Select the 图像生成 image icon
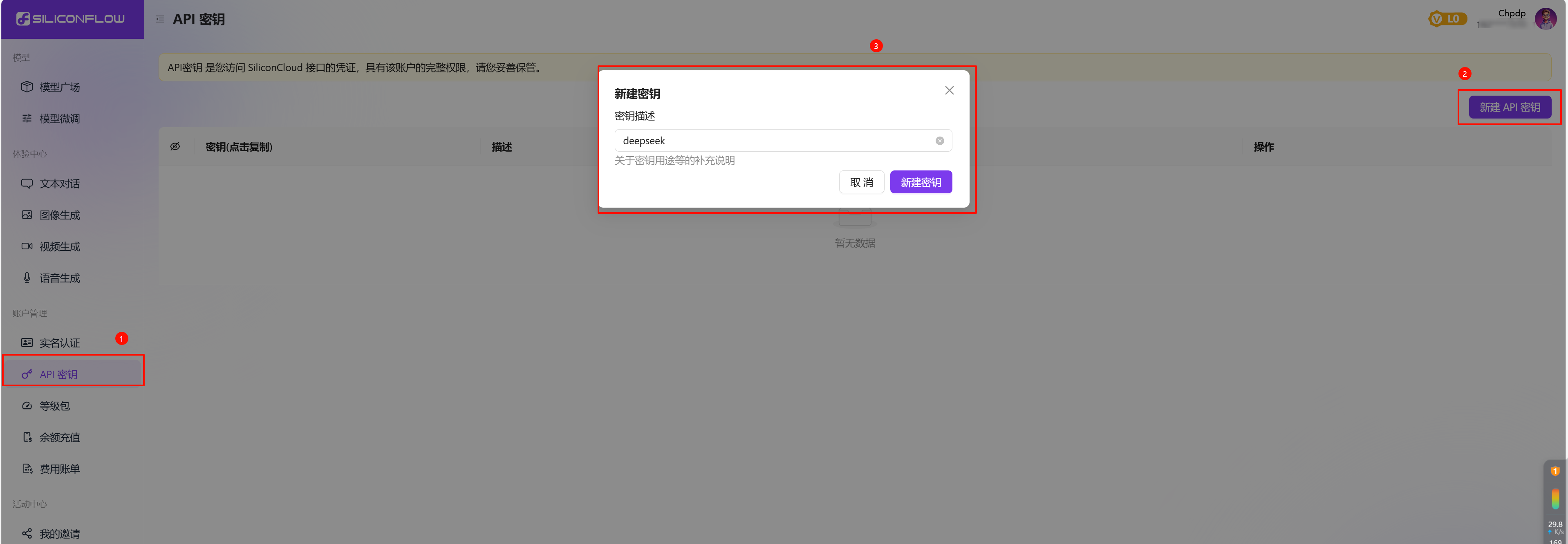 [x=27, y=215]
